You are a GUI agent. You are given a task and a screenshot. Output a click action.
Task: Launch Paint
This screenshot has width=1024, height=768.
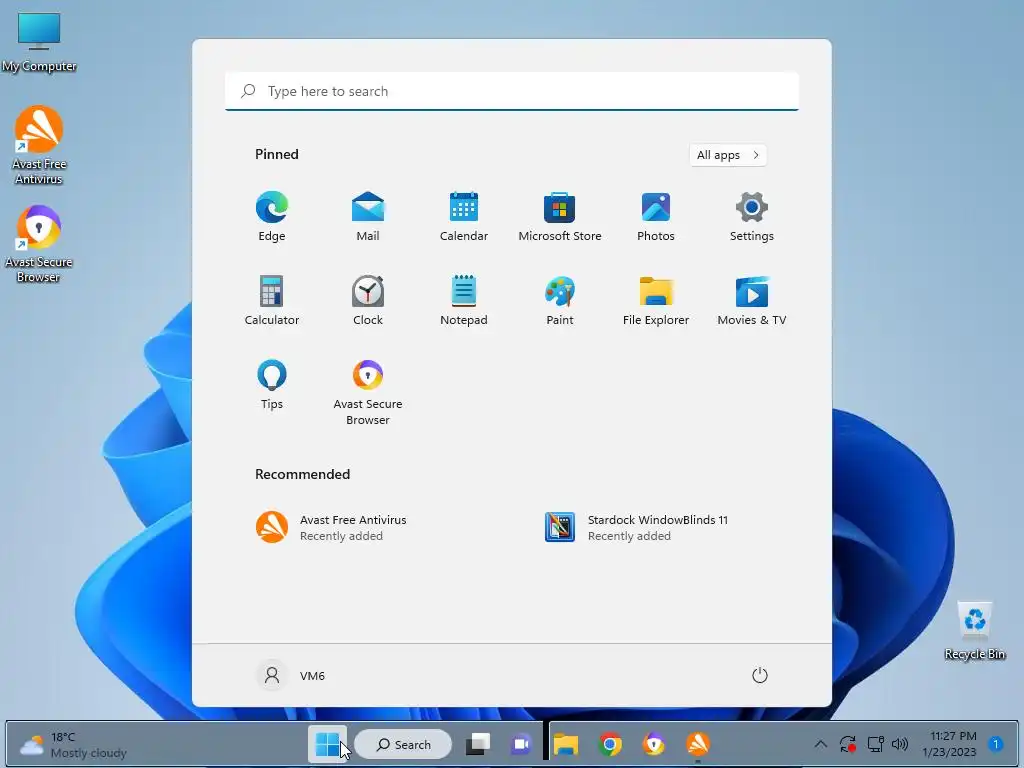coord(560,300)
